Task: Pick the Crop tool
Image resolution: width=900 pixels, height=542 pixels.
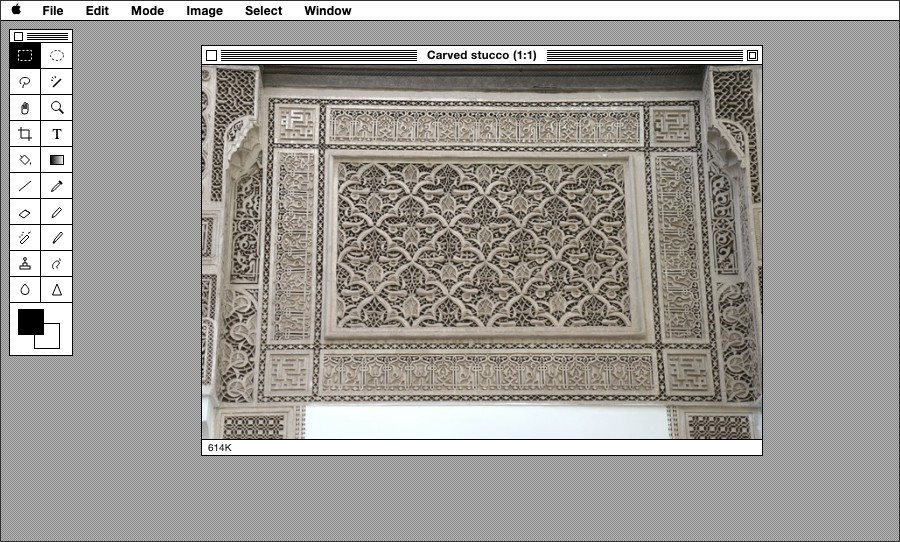Action: pyautogui.click(x=25, y=134)
